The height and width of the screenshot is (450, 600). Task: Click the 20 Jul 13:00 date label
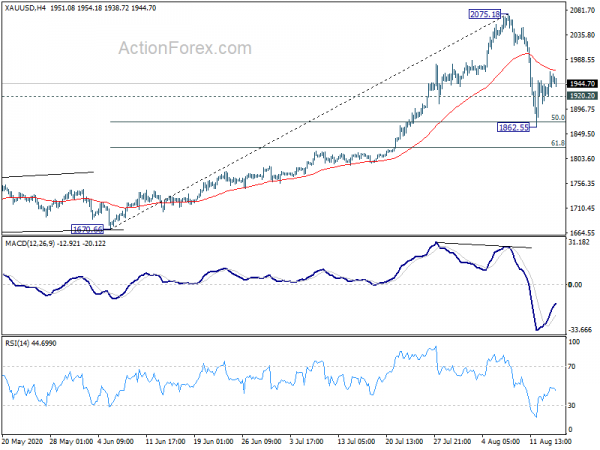coord(405,441)
